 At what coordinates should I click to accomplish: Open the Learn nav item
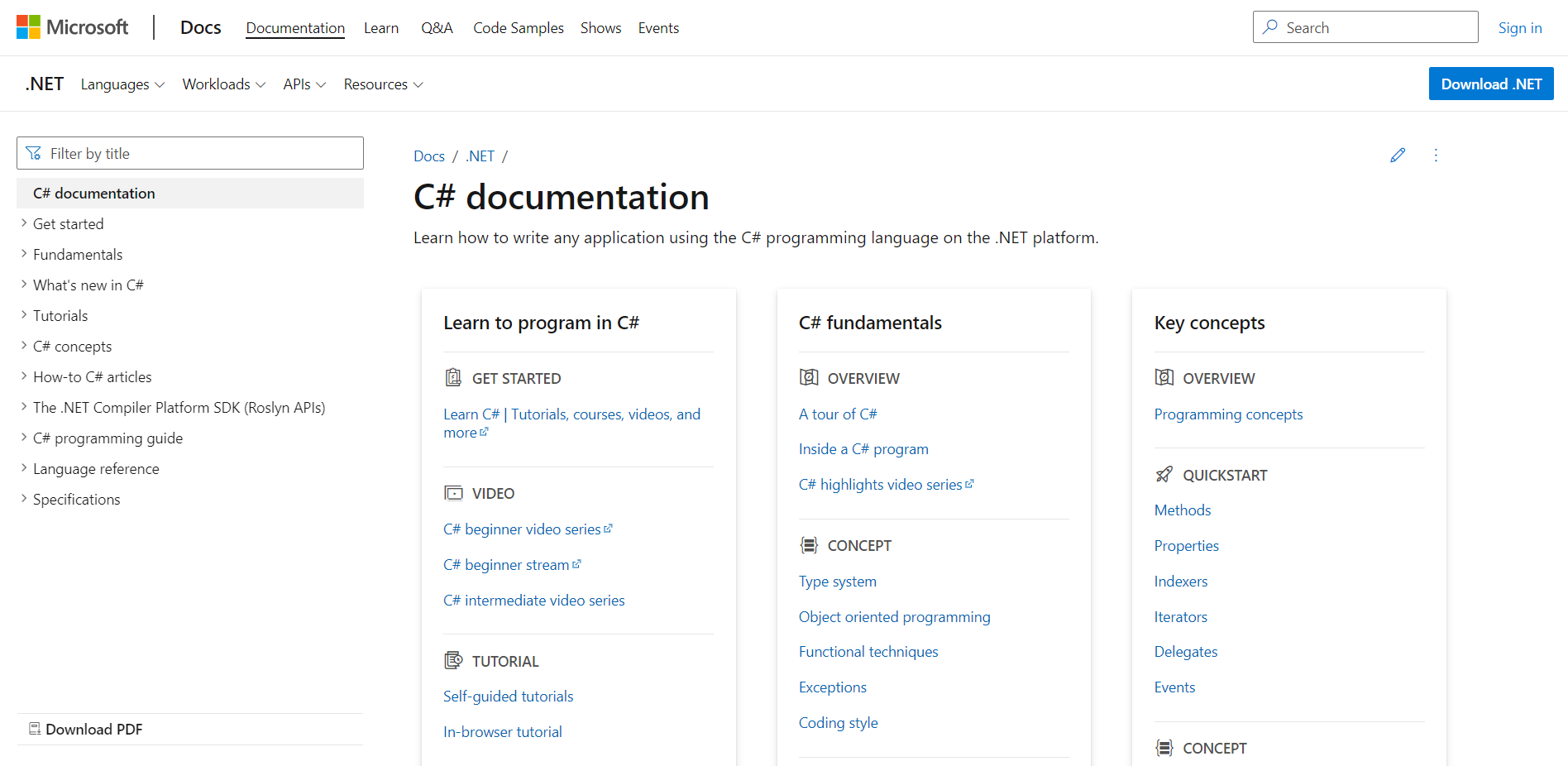tap(381, 28)
